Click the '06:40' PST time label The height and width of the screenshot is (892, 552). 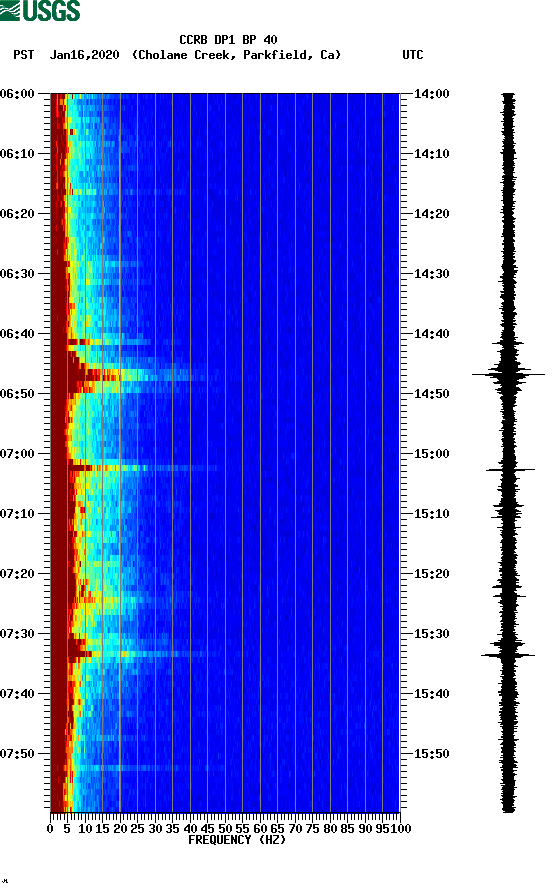[18, 334]
